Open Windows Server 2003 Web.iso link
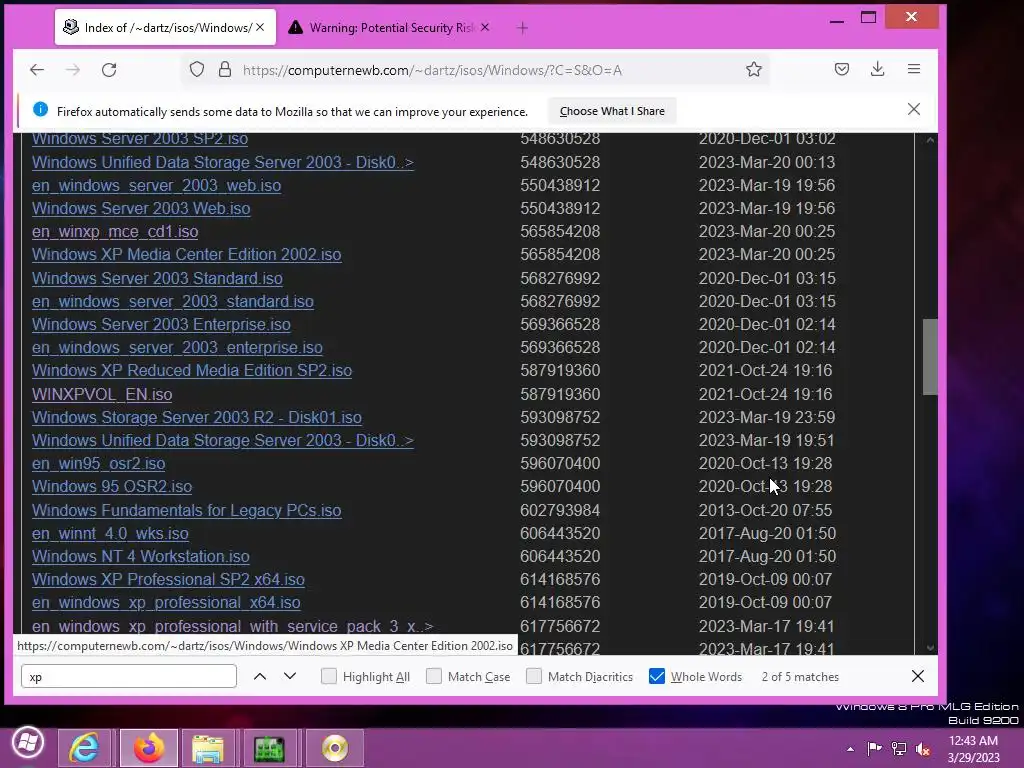 pyautogui.click(x=141, y=208)
